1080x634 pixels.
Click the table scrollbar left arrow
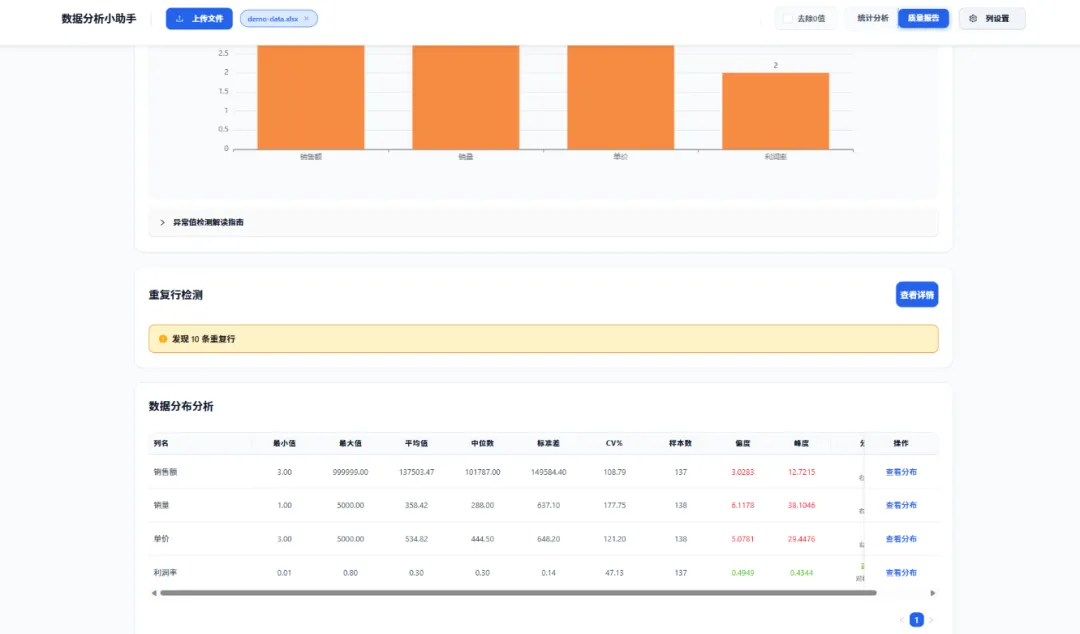click(154, 593)
